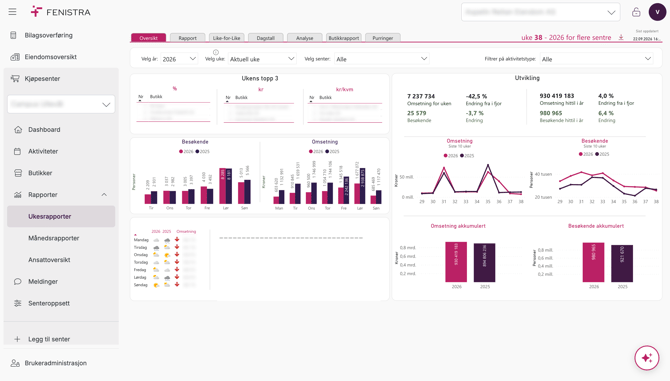The width and height of the screenshot is (670, 381).
Task: Open the Velg senter dropdown
Action: (x=382, y=59)
